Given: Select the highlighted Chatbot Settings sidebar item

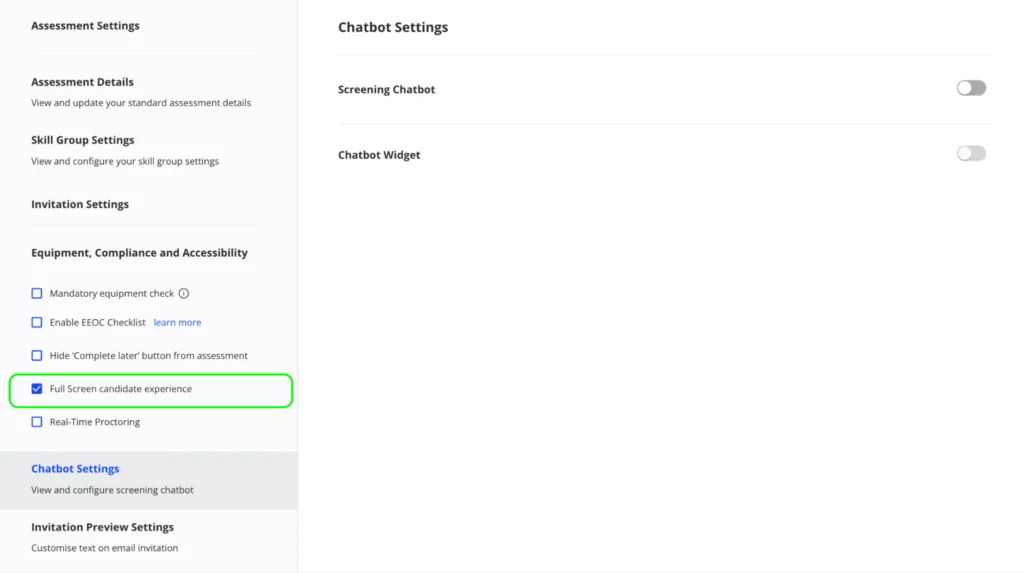Looking at the screenshot, I should [75, 469].
